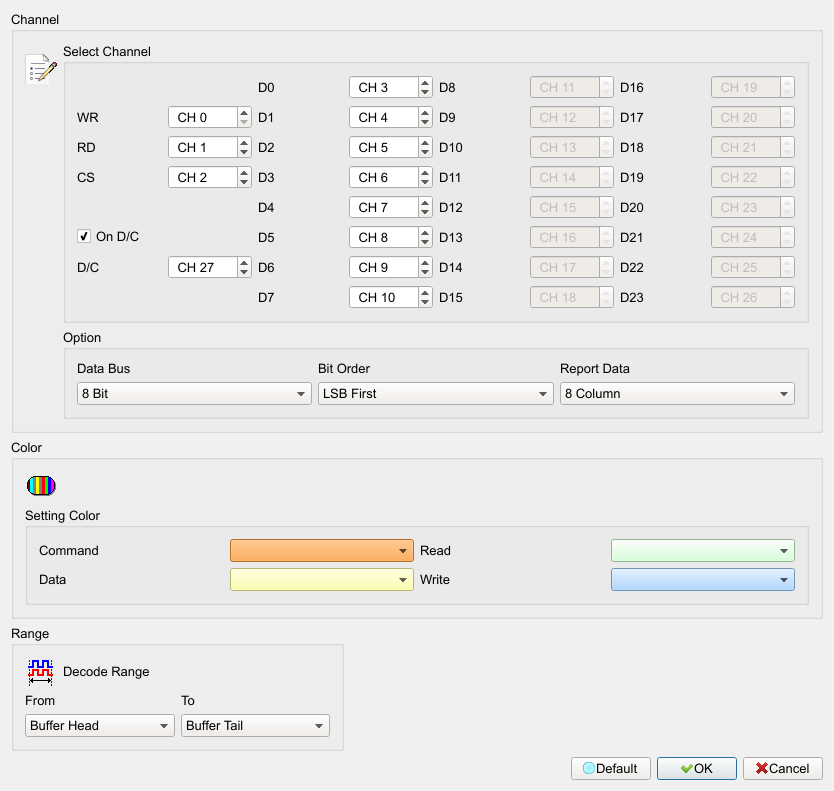Increase the D6 channel stepper
Viewport: 834px width, 791px height.
point(425,263)
